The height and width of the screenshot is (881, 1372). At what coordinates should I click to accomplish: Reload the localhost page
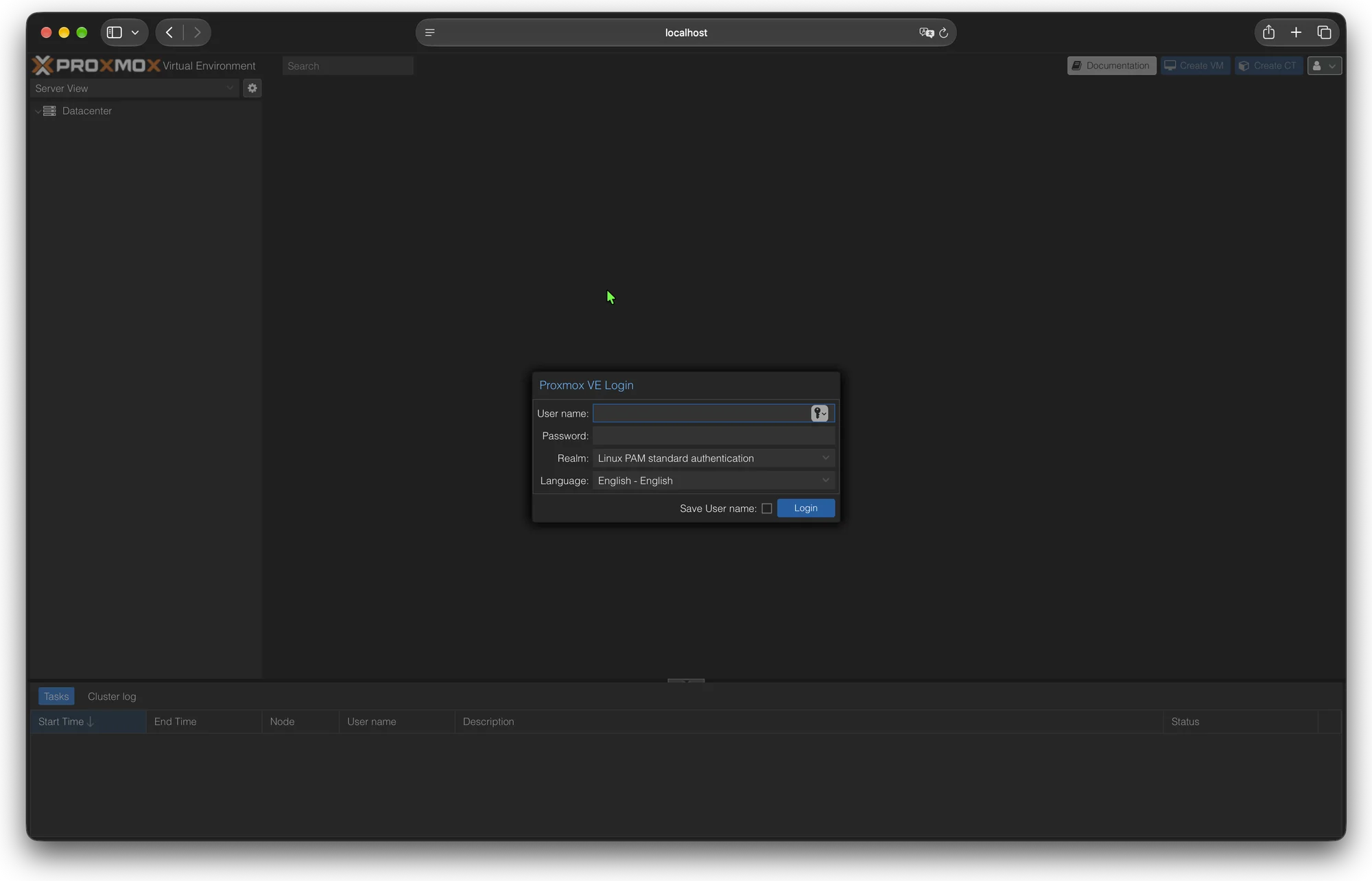coord(944,32)
